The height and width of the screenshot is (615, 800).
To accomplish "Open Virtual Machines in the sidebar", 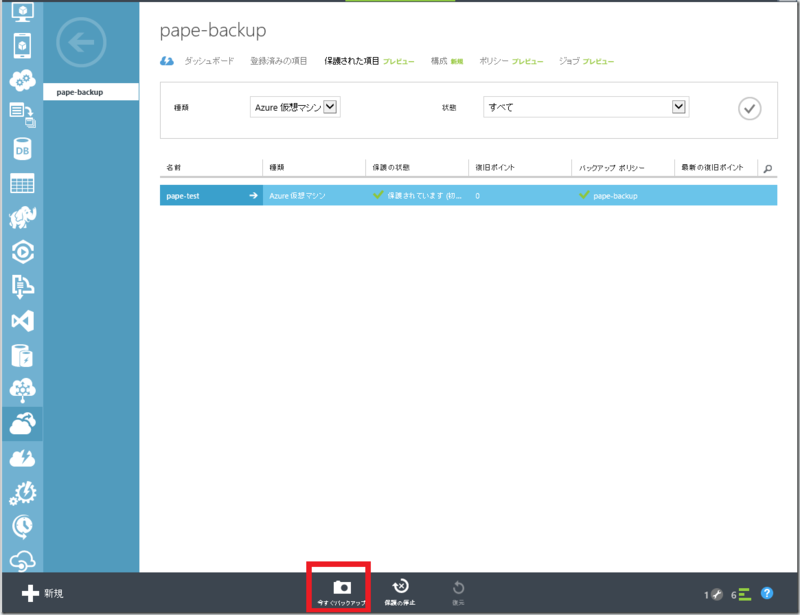I will 22,12.
